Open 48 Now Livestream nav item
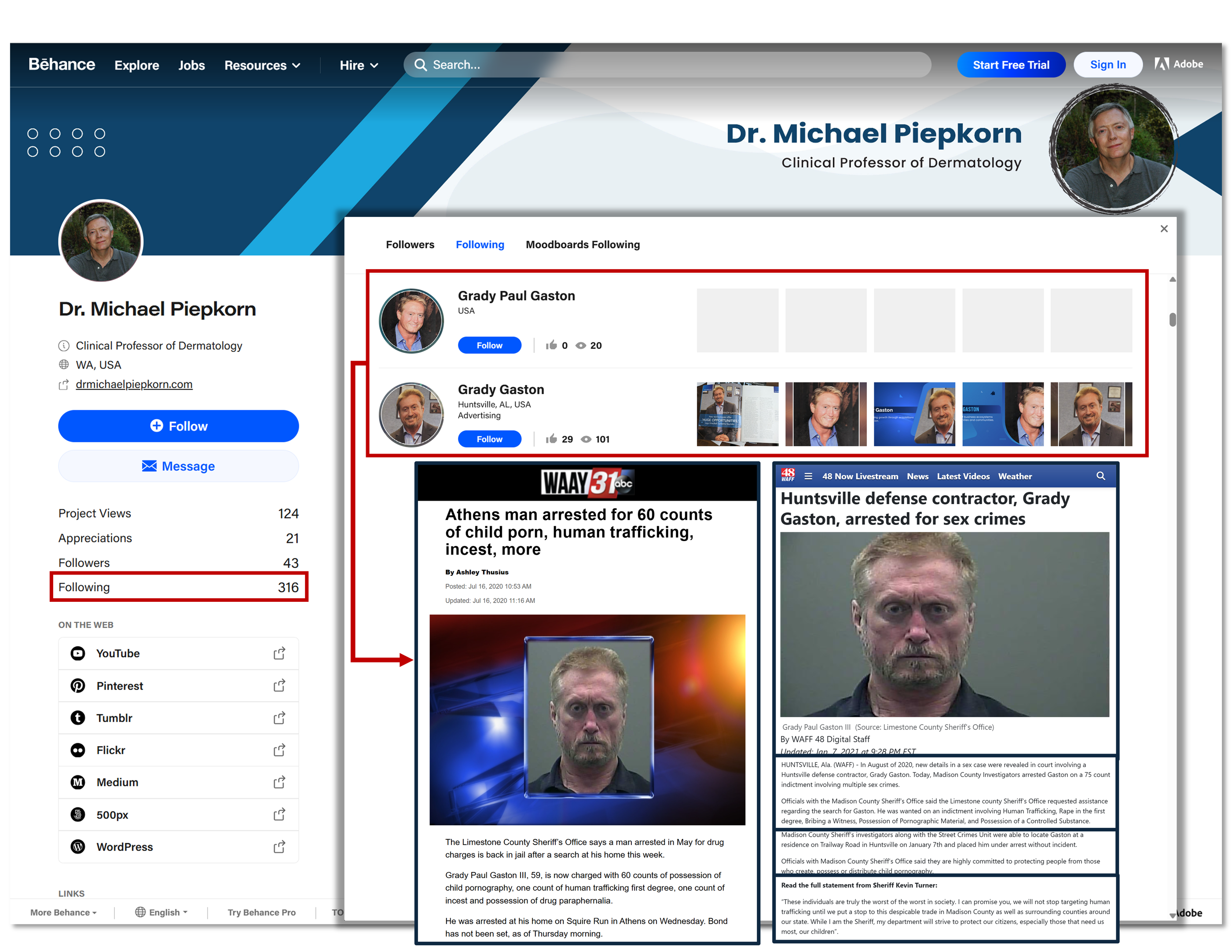The image size is (1232, 952). (x=860, y=476)
